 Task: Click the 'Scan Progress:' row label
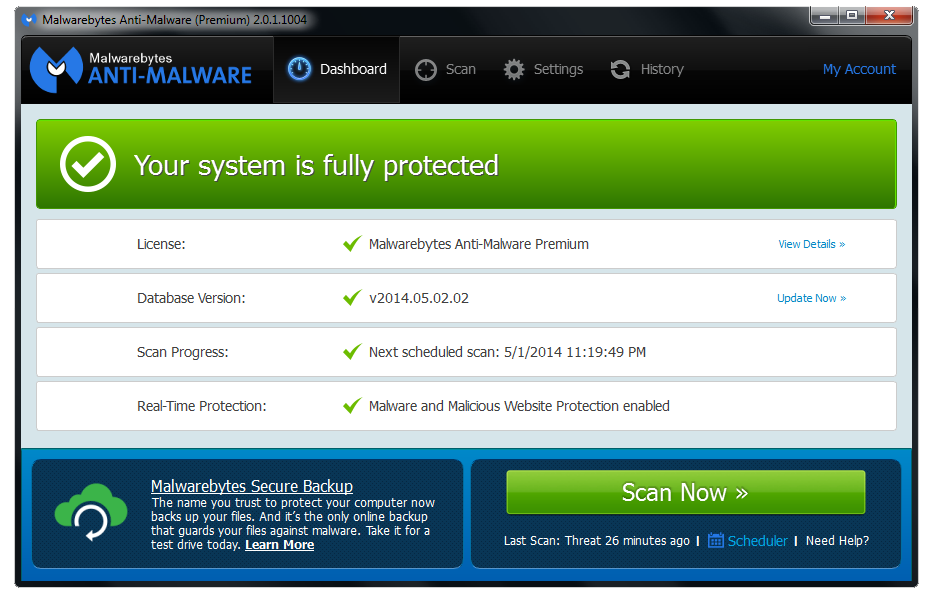tap(182, 352)
